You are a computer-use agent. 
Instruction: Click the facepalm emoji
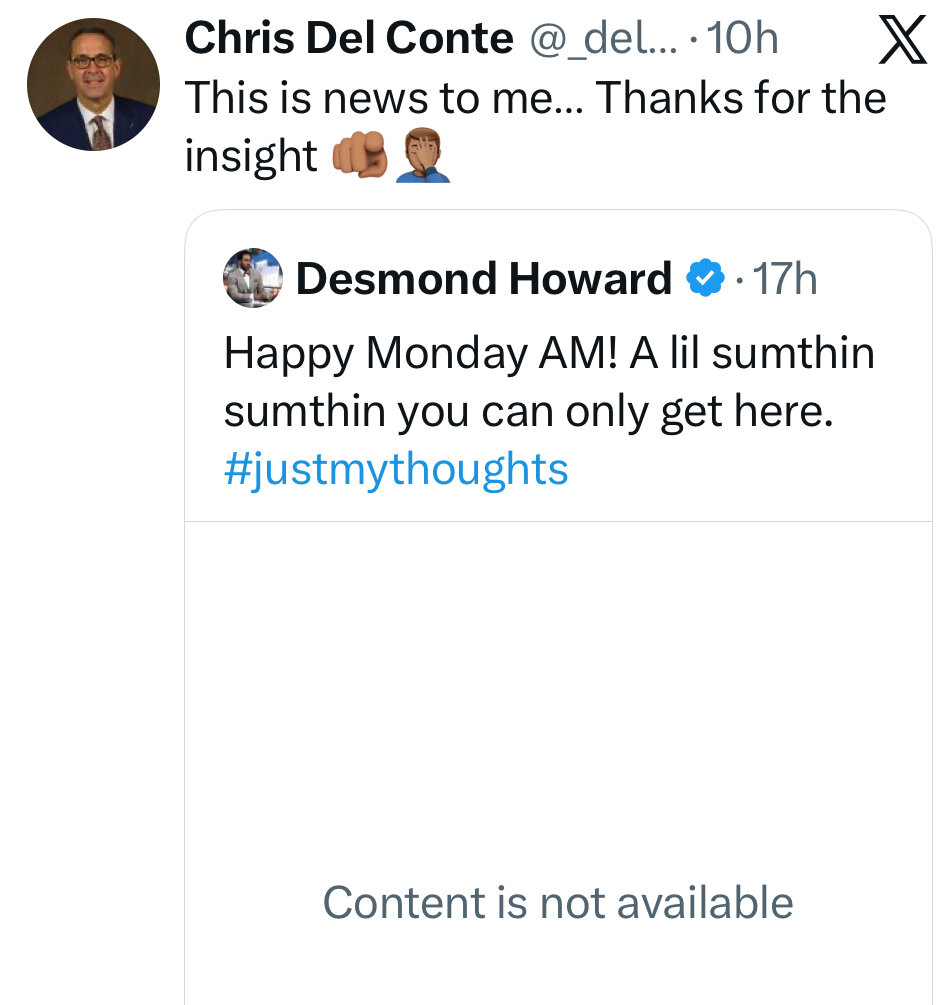tap(422, 158)
